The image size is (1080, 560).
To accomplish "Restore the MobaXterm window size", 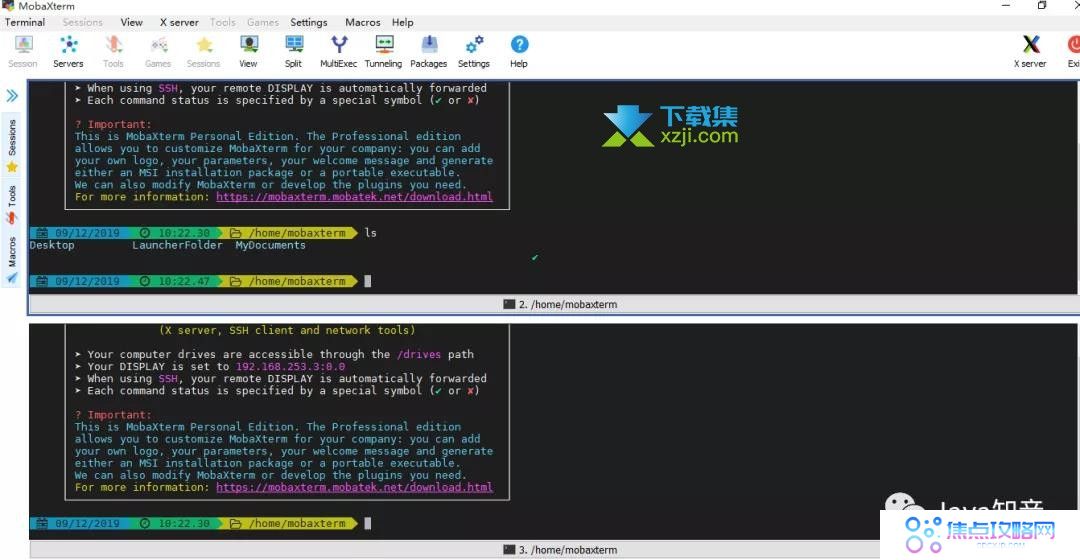I will pyautogui.click(x=1042, y=6).
